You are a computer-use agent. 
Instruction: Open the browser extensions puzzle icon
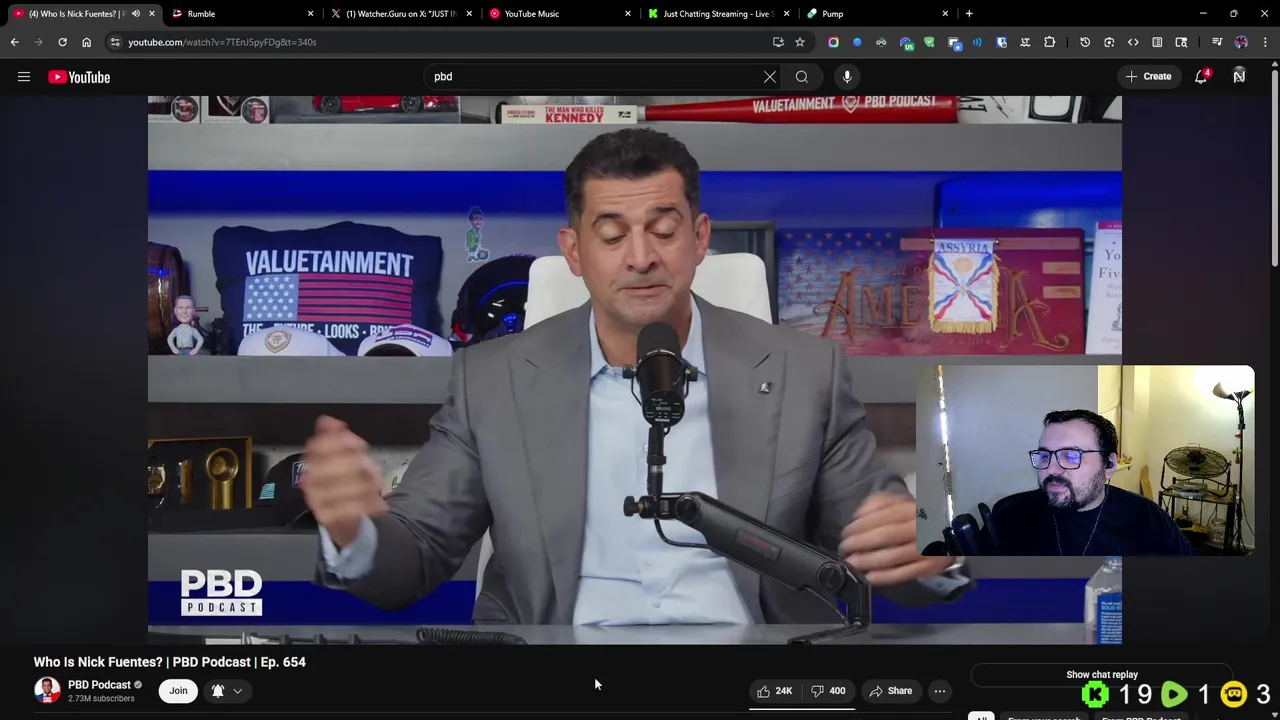pyautogui.click(x=1049, y=42)
